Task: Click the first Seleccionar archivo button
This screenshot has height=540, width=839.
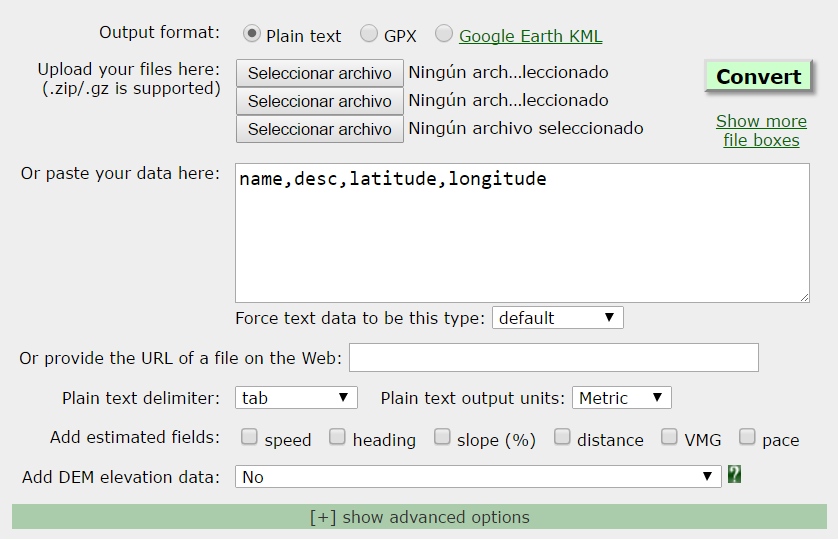Action: tap(319, 73)
